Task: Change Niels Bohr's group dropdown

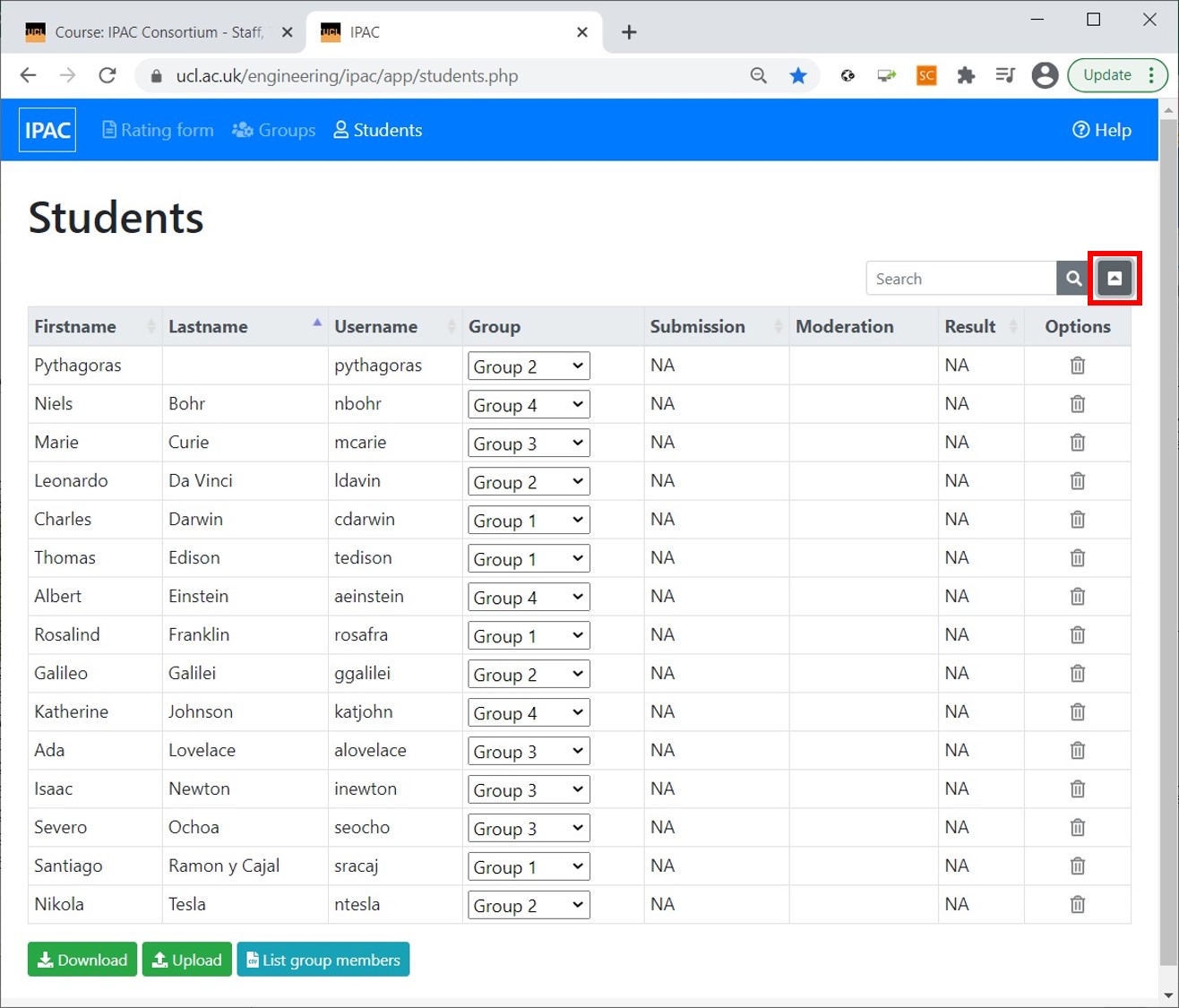Action: pyautogui.click(x=529, y=404)
